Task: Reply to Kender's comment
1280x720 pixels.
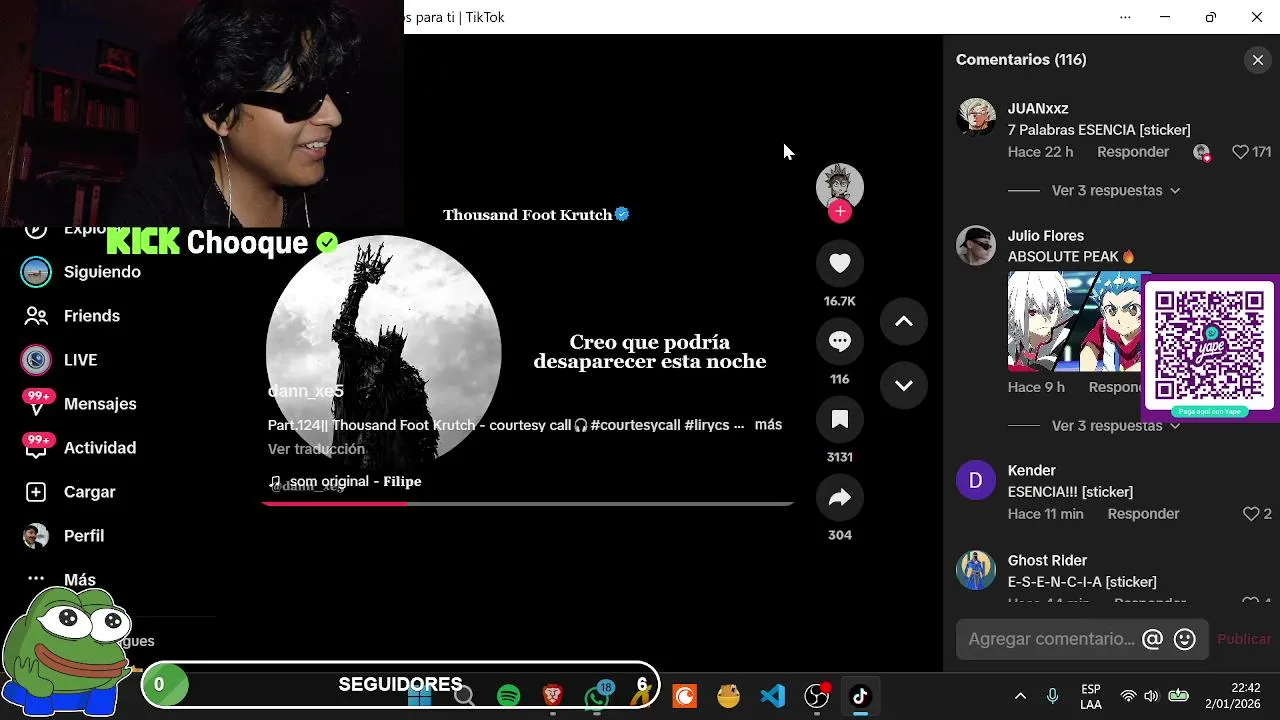Action: pos(1143,514)
